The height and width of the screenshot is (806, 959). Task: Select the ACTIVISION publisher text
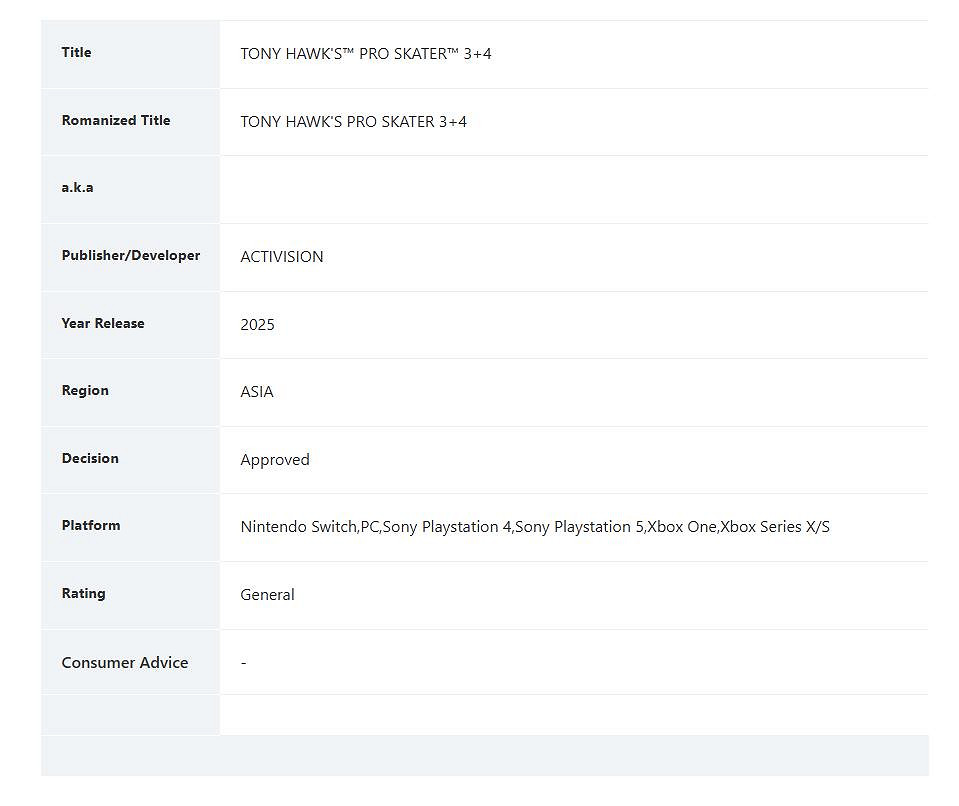(282, 257)
